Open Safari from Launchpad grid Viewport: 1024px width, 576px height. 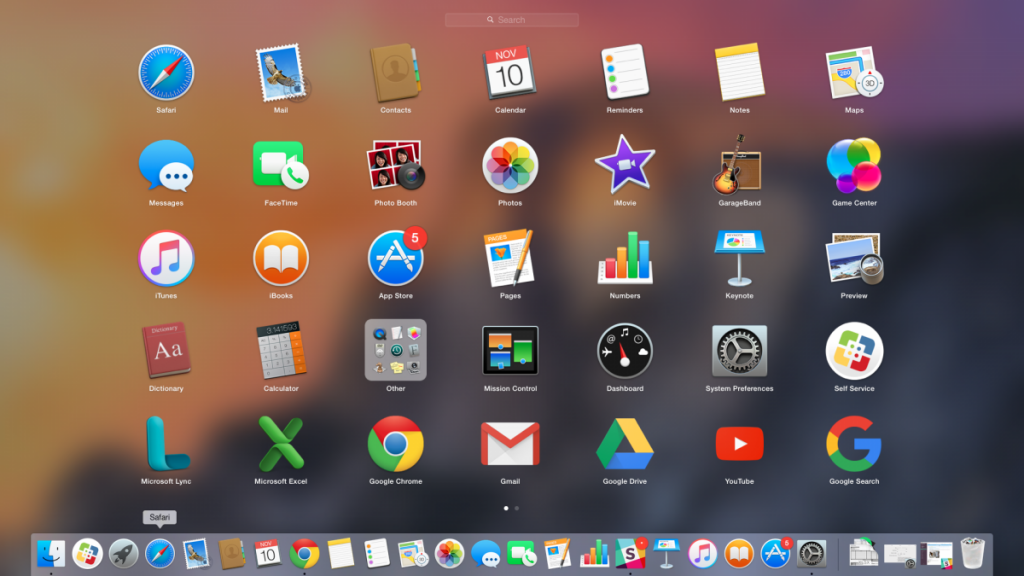166,73
